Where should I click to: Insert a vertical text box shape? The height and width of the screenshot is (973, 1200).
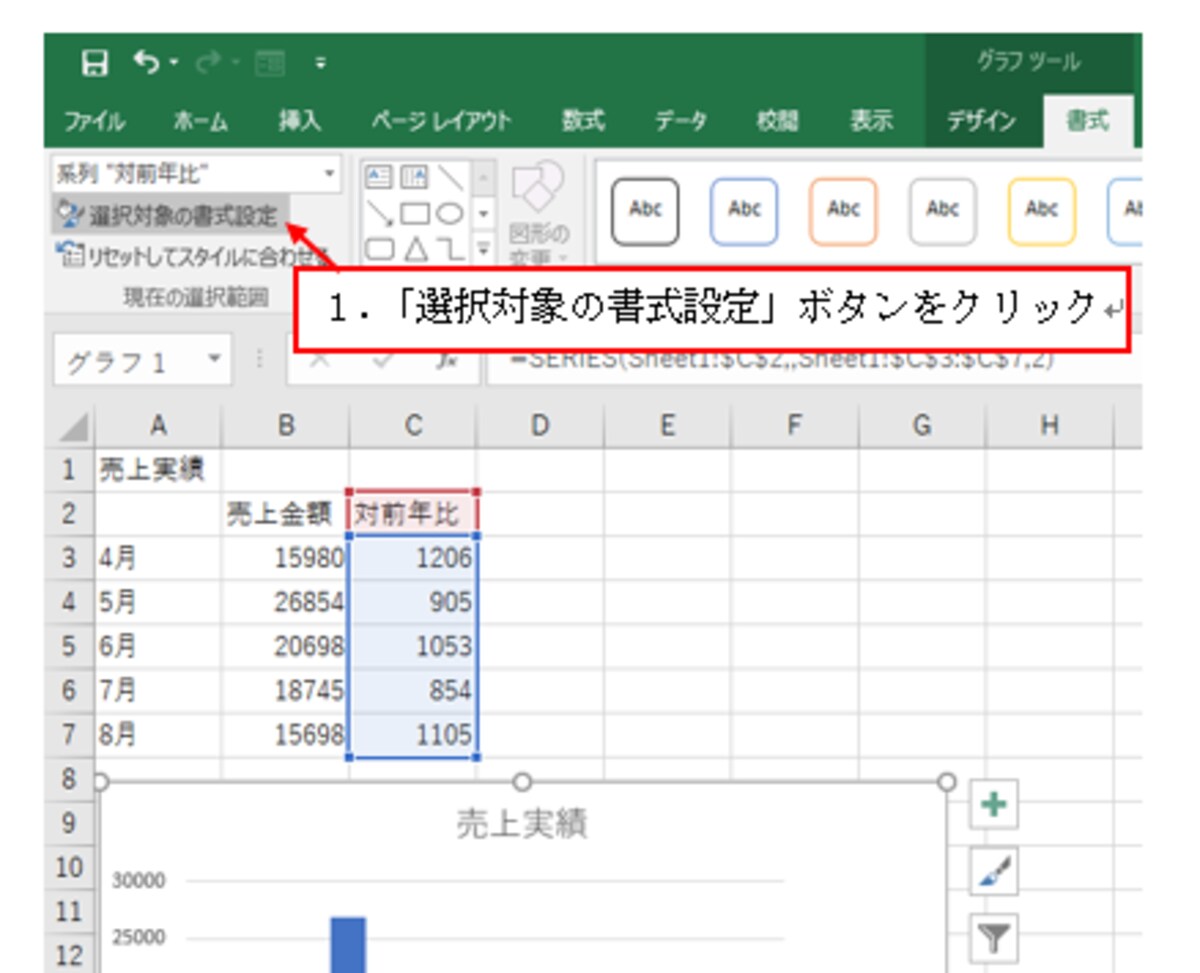(x=415, y=177)
